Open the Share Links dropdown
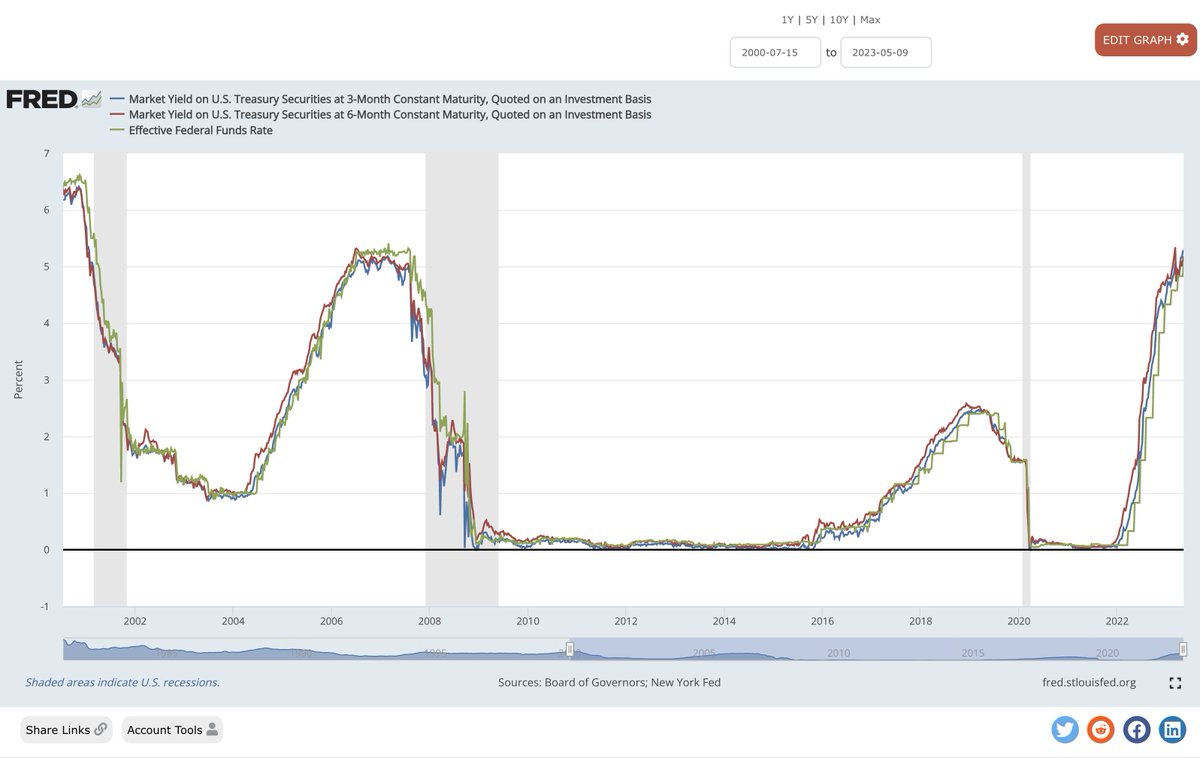Screen dimensions: 1200x758 click(x=65, y=730)
